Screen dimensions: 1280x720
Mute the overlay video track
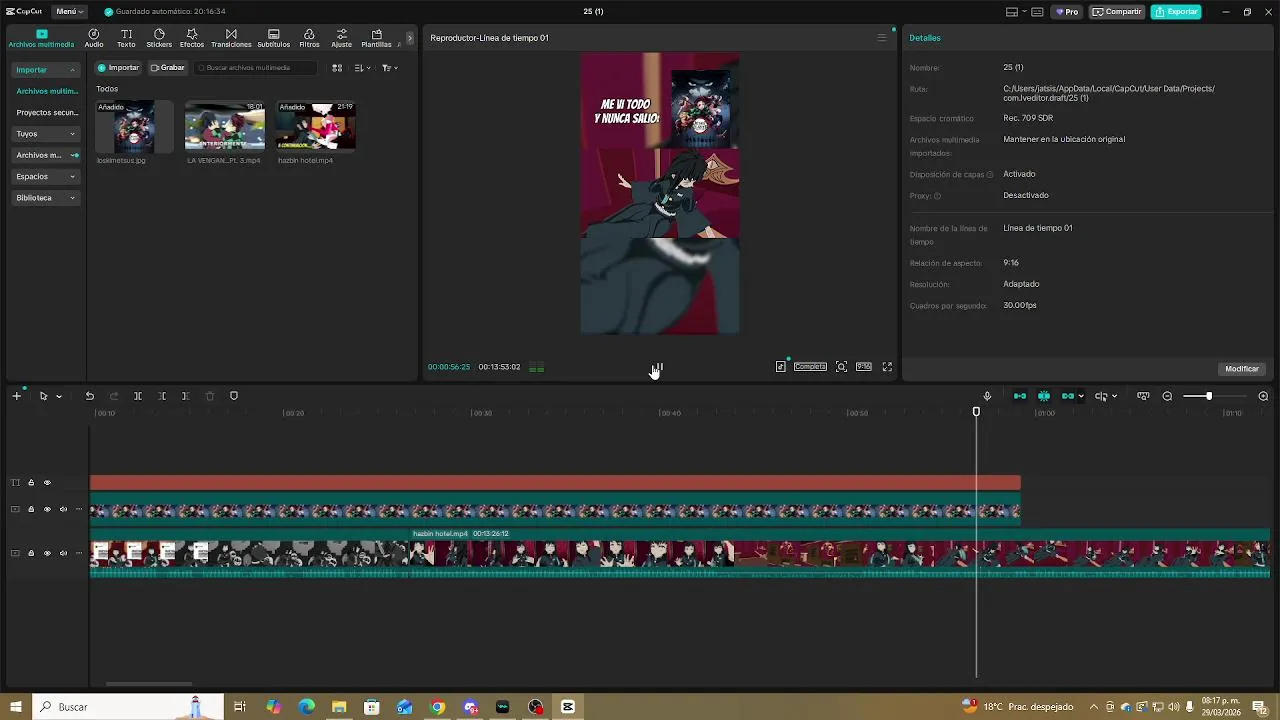63,509
